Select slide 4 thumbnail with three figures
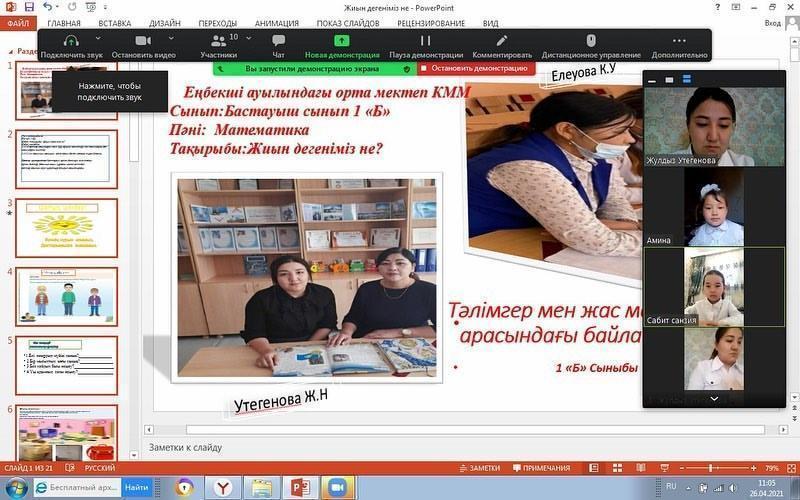 pos(66,297)
